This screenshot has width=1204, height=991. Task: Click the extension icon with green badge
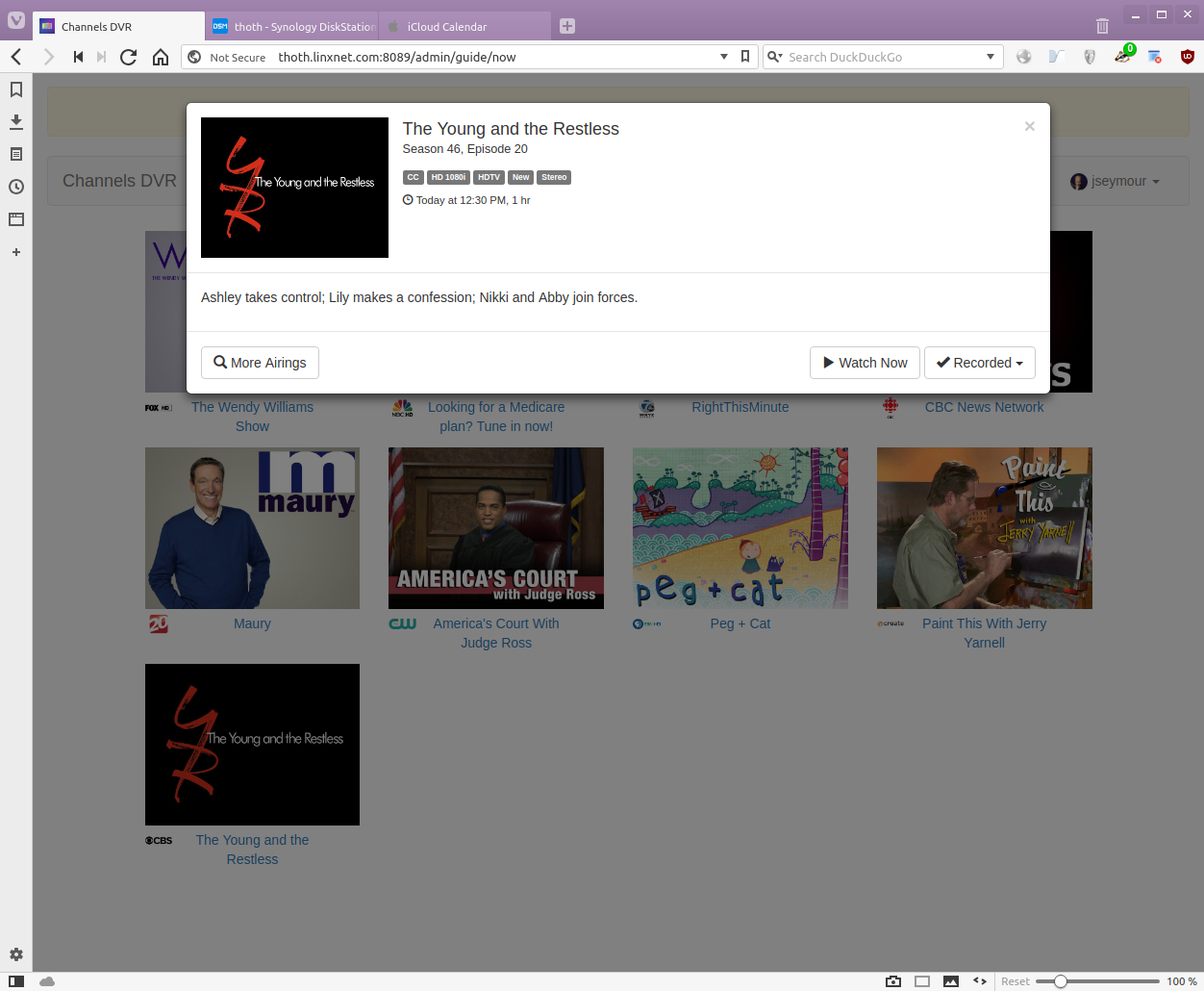pyautogui.click(x=1123, y=56)
